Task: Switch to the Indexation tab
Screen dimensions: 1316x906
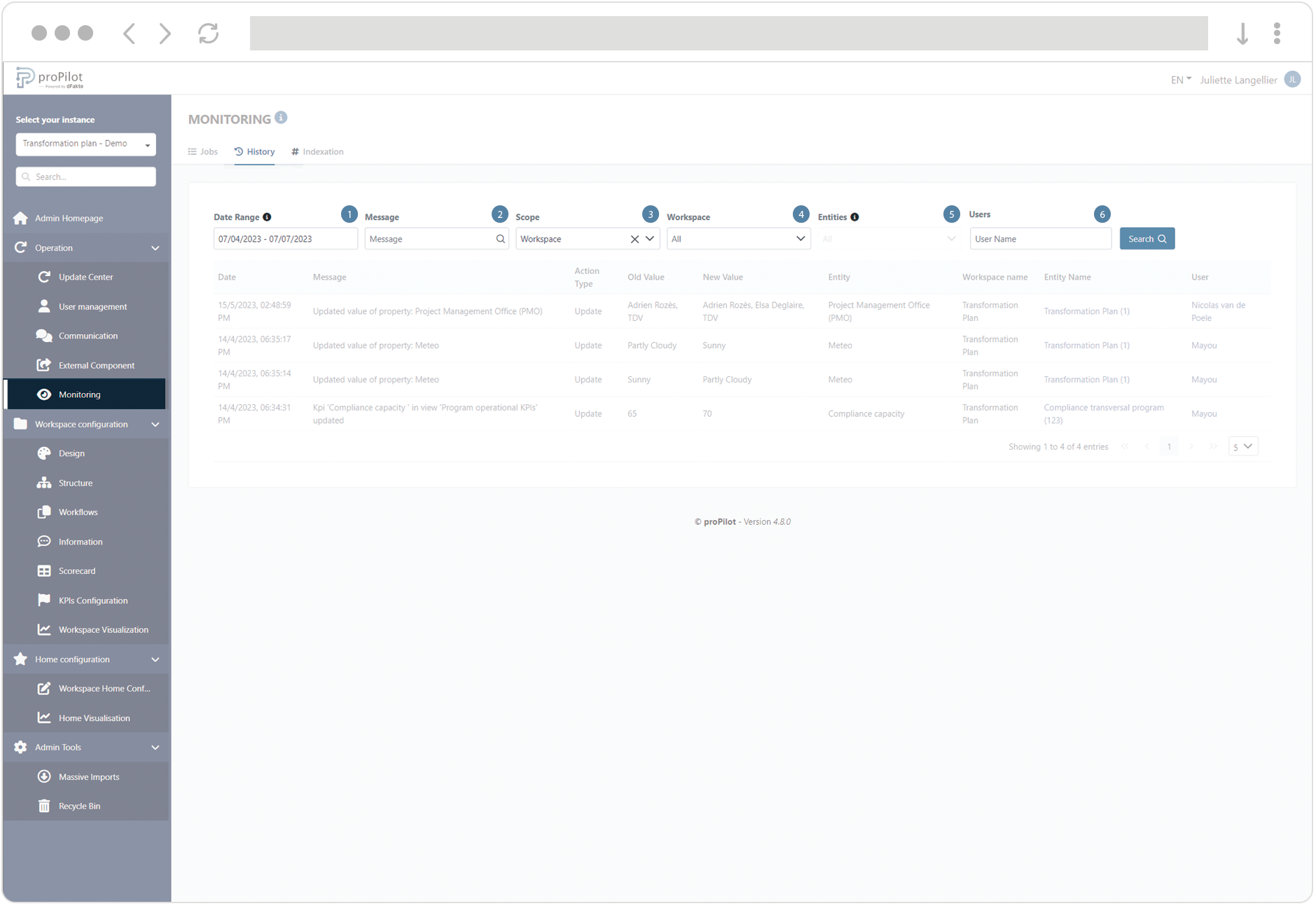Action: [x=317, y=151]
